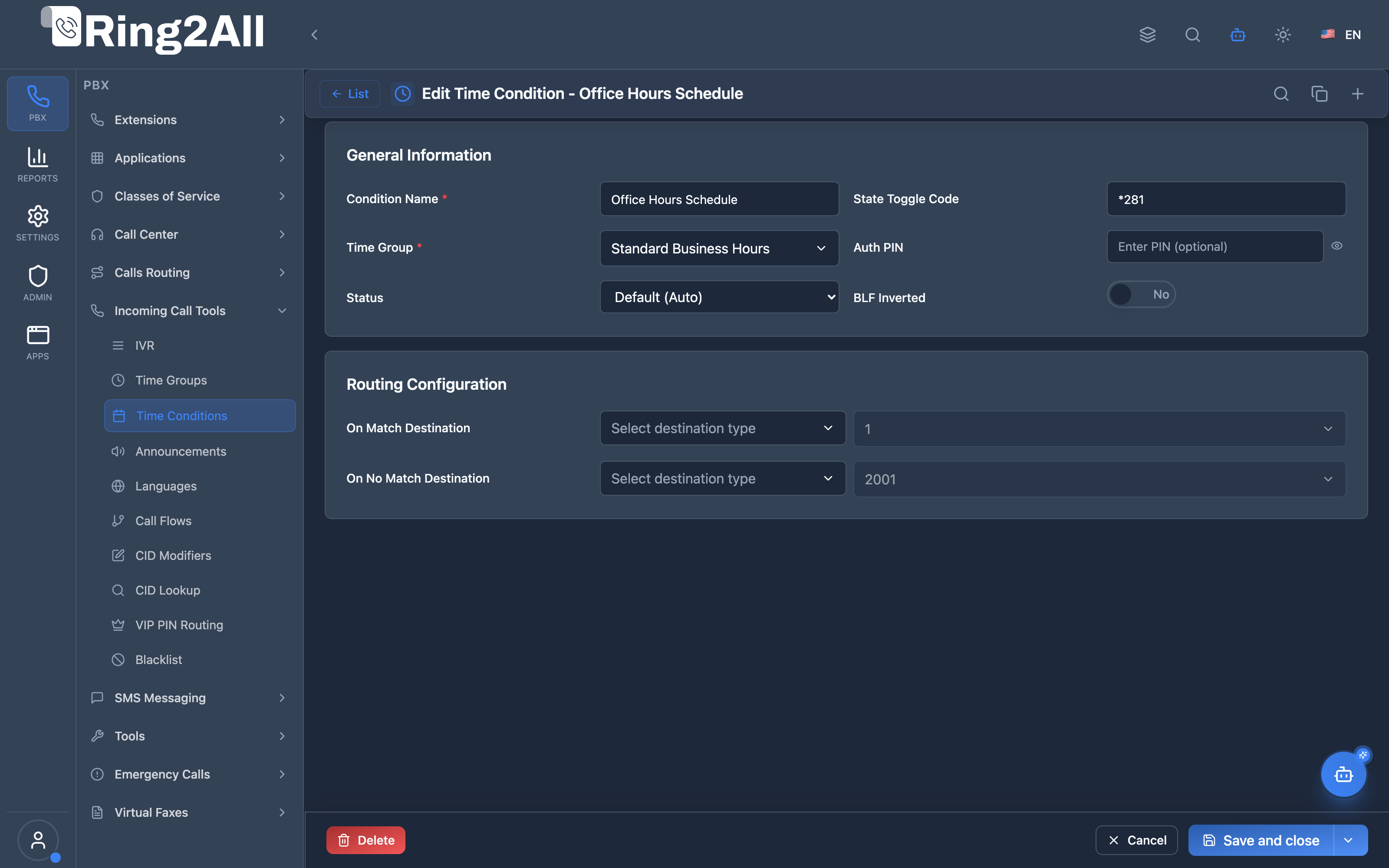Click the Cancel button
The image size is (1389, 868).
click(1136, 841)
